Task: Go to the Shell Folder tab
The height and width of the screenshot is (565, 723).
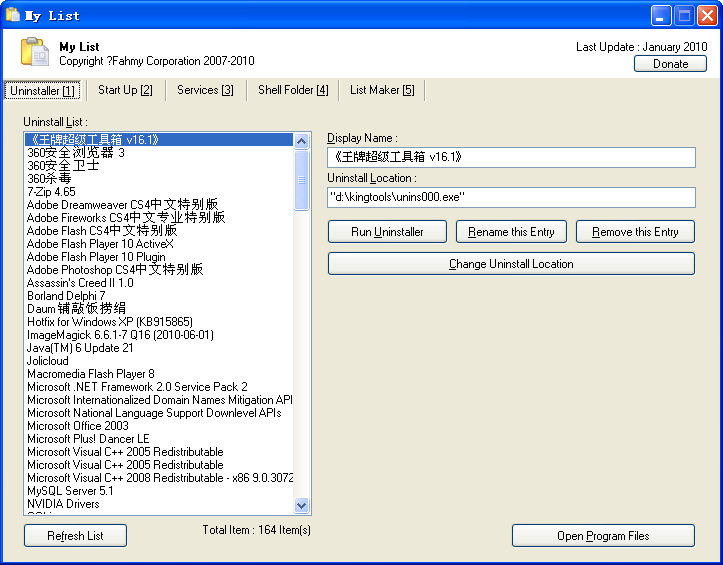Action: (x=293, y=90)
